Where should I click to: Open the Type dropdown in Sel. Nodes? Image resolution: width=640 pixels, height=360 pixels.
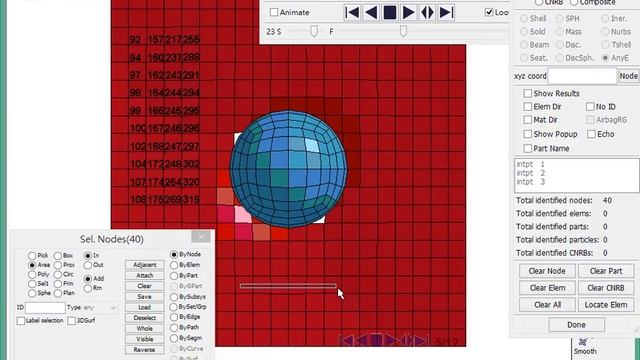pyautogui.click(x=100, y=307)
